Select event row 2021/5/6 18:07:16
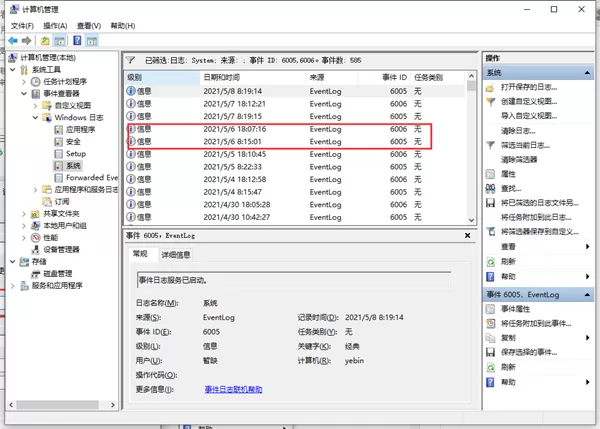This screenshot has width=600, height=429. point(295,129)
